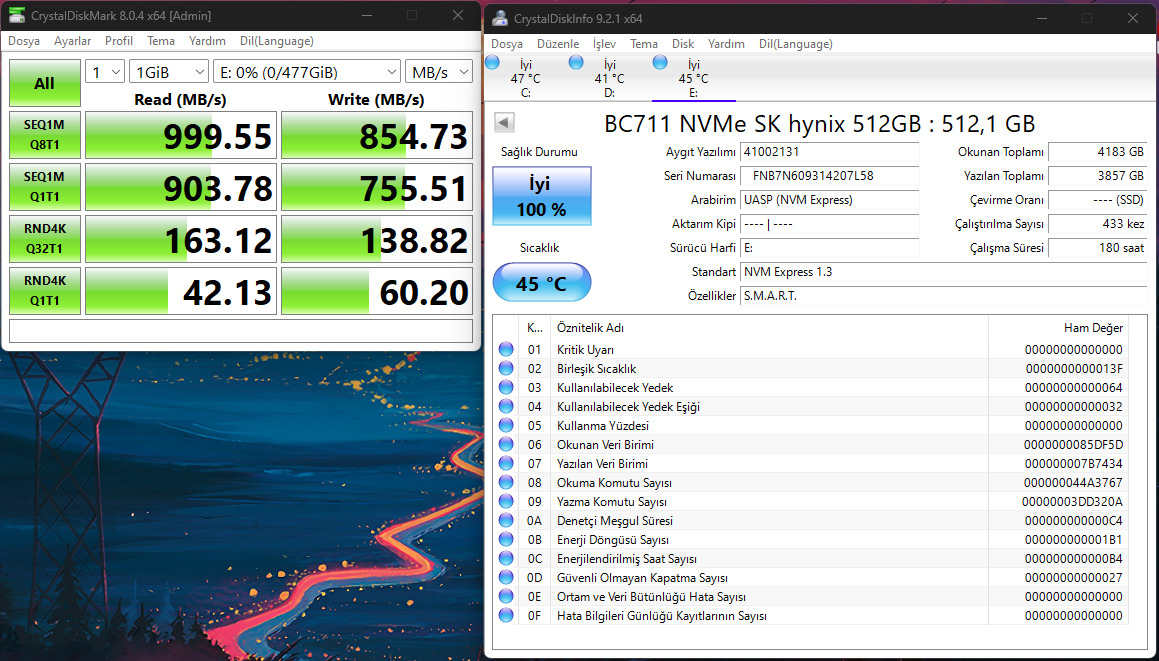Run all benchmarks with All button
The height and width of the screenshot is (661, 1159).
coord(45,83)
